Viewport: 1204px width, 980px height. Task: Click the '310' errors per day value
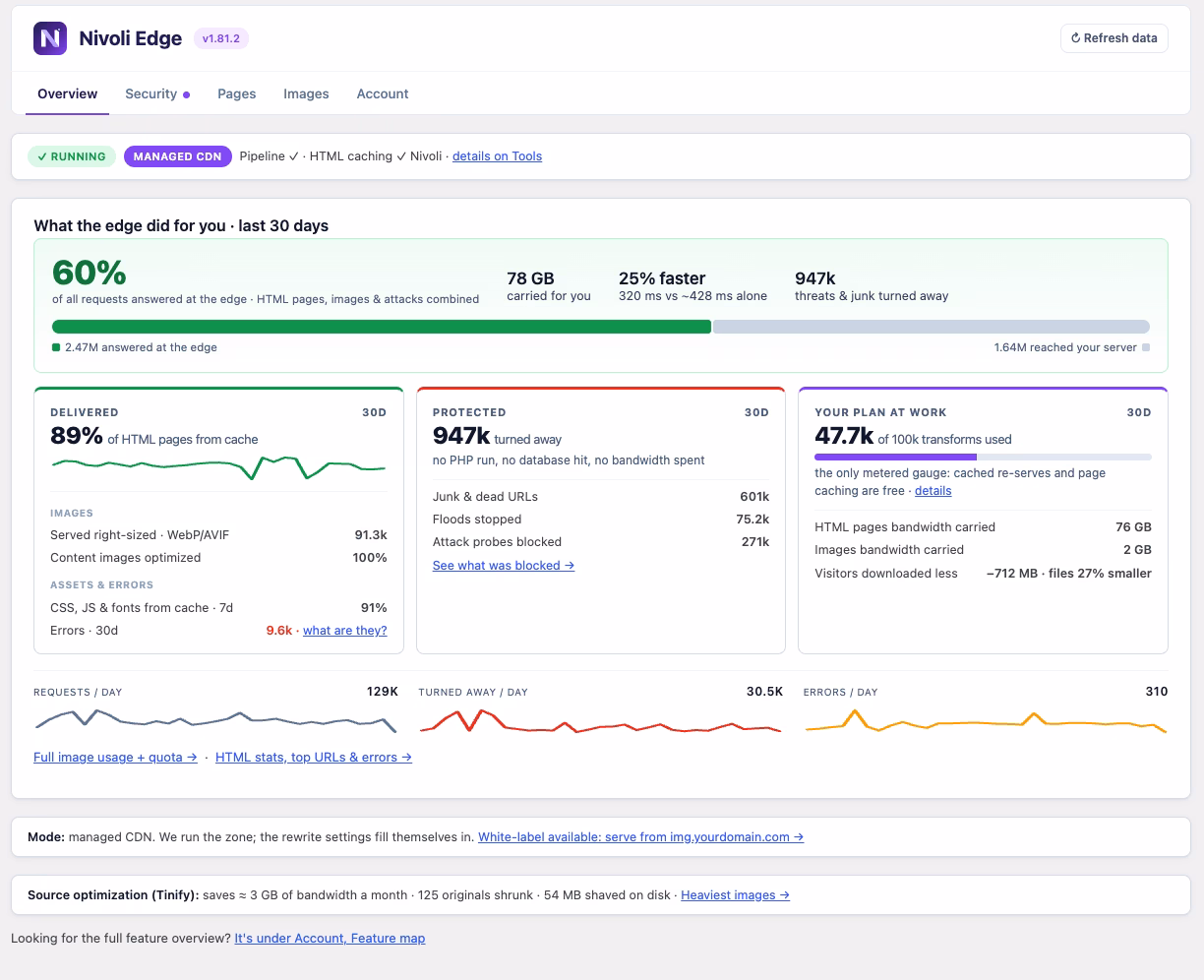[1157, 692]
